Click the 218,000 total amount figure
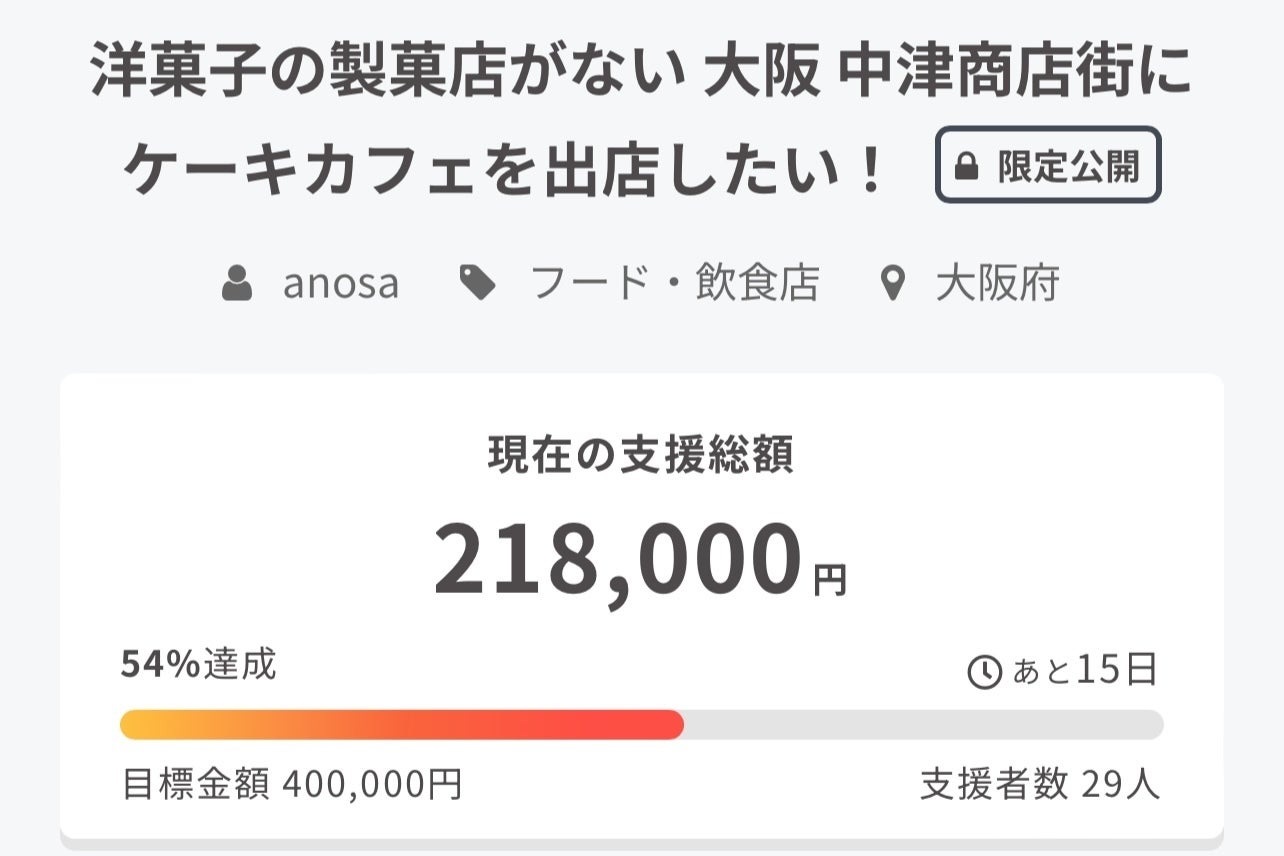 click(x=617, y=561)
